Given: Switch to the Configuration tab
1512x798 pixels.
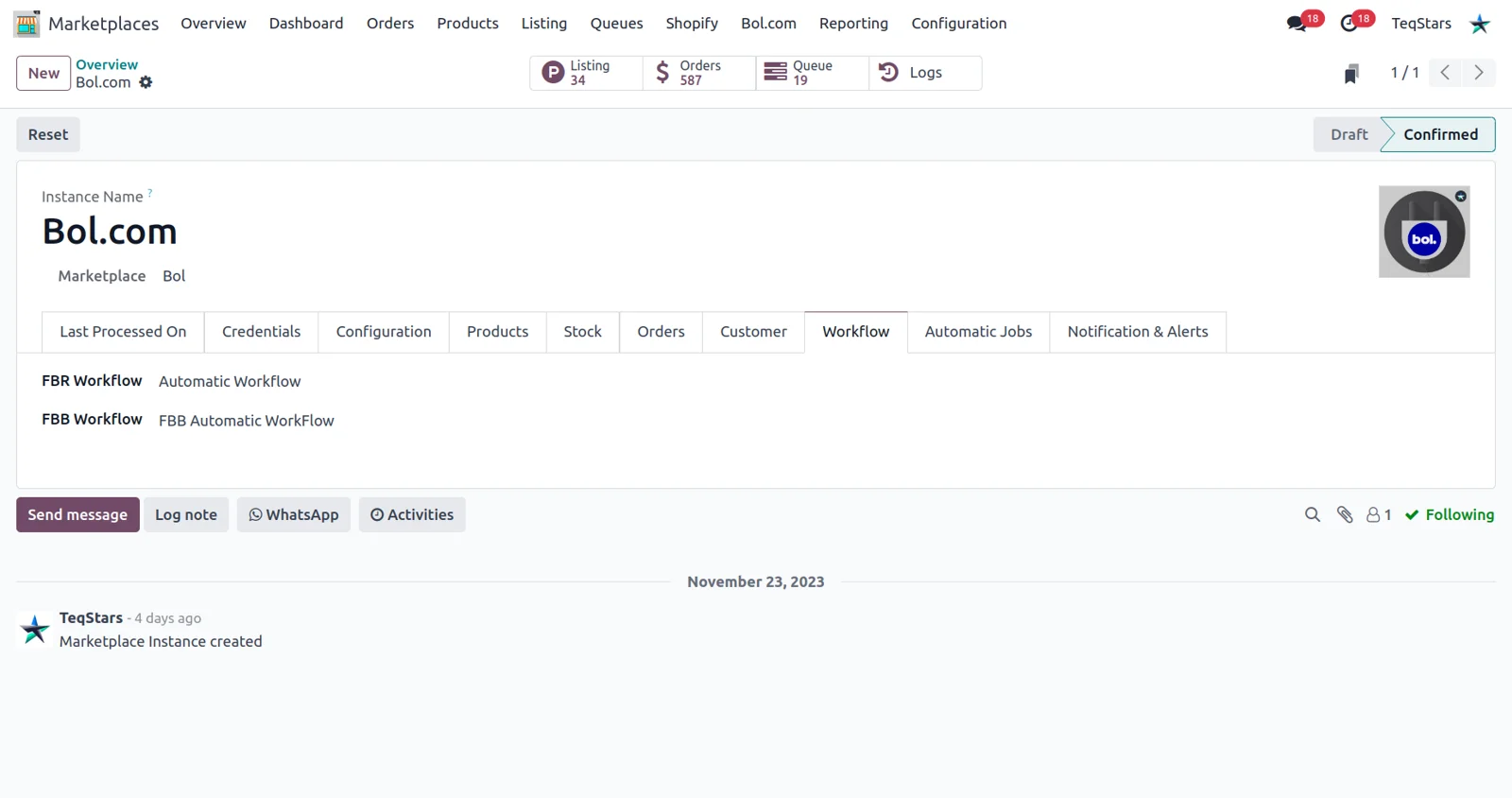Looking at the screenshot, I should tap(384, 332).
